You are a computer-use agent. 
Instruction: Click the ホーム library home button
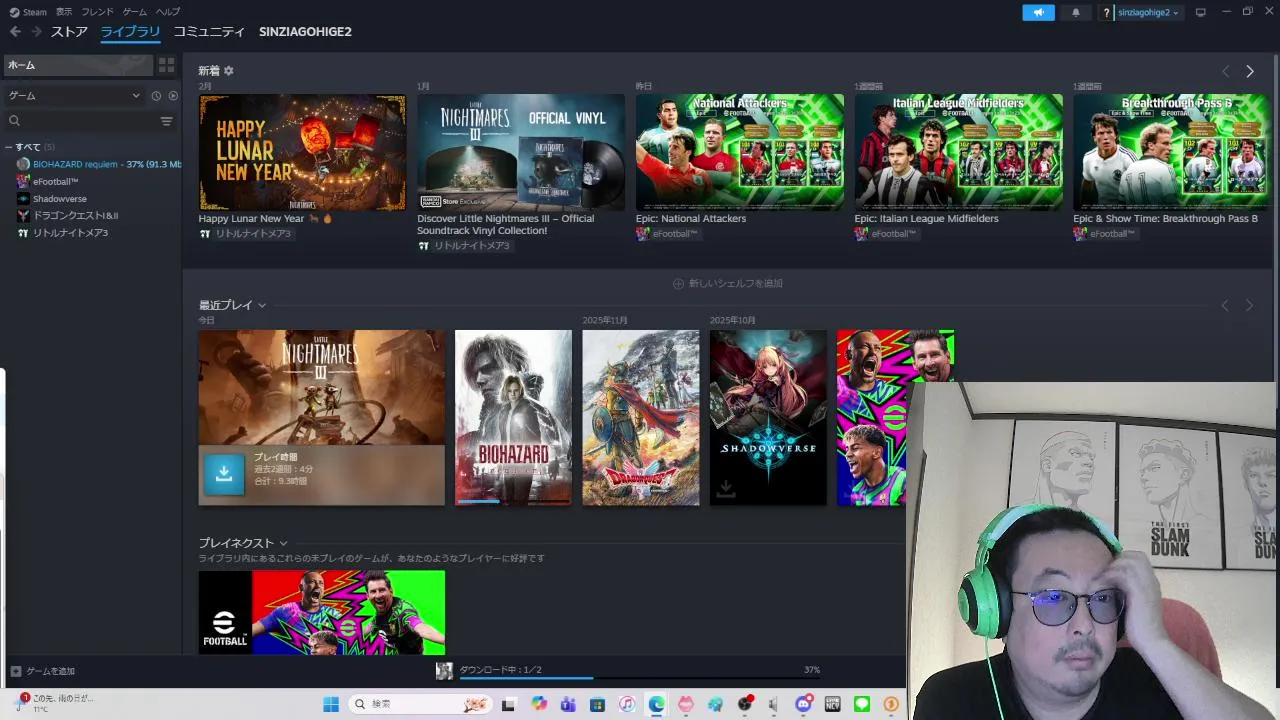(78, 65)
